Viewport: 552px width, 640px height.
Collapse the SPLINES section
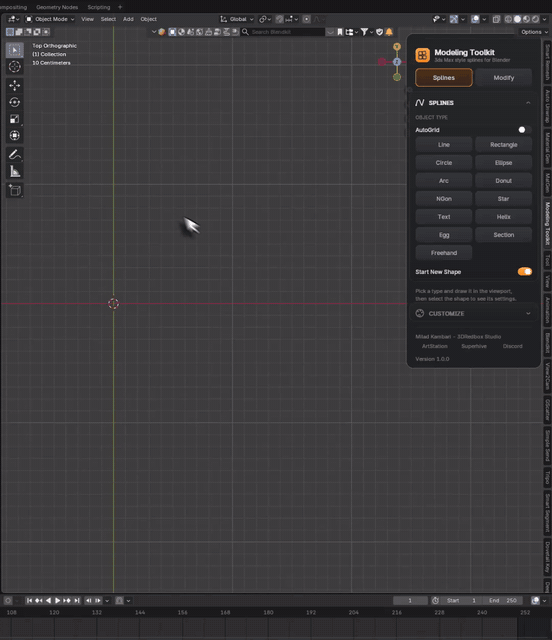(474, 103)
